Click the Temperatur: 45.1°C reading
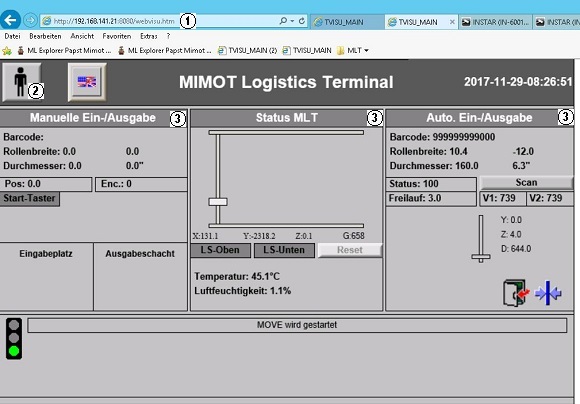Viewport: 580px width, 404px height. tap(237, 277)
